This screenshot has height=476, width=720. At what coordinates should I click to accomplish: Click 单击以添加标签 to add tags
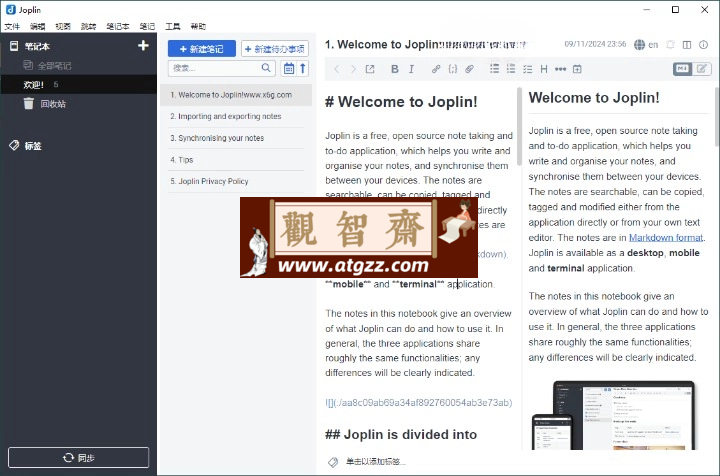(376, 461)
